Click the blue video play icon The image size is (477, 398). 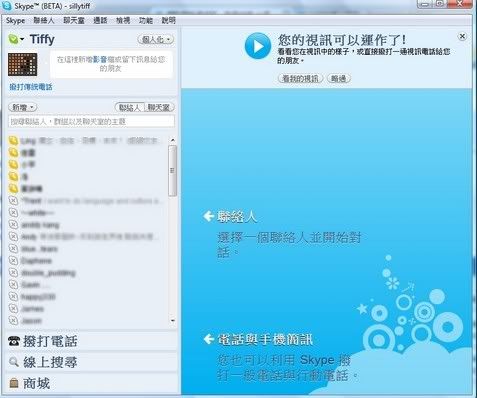pos(257,46)
